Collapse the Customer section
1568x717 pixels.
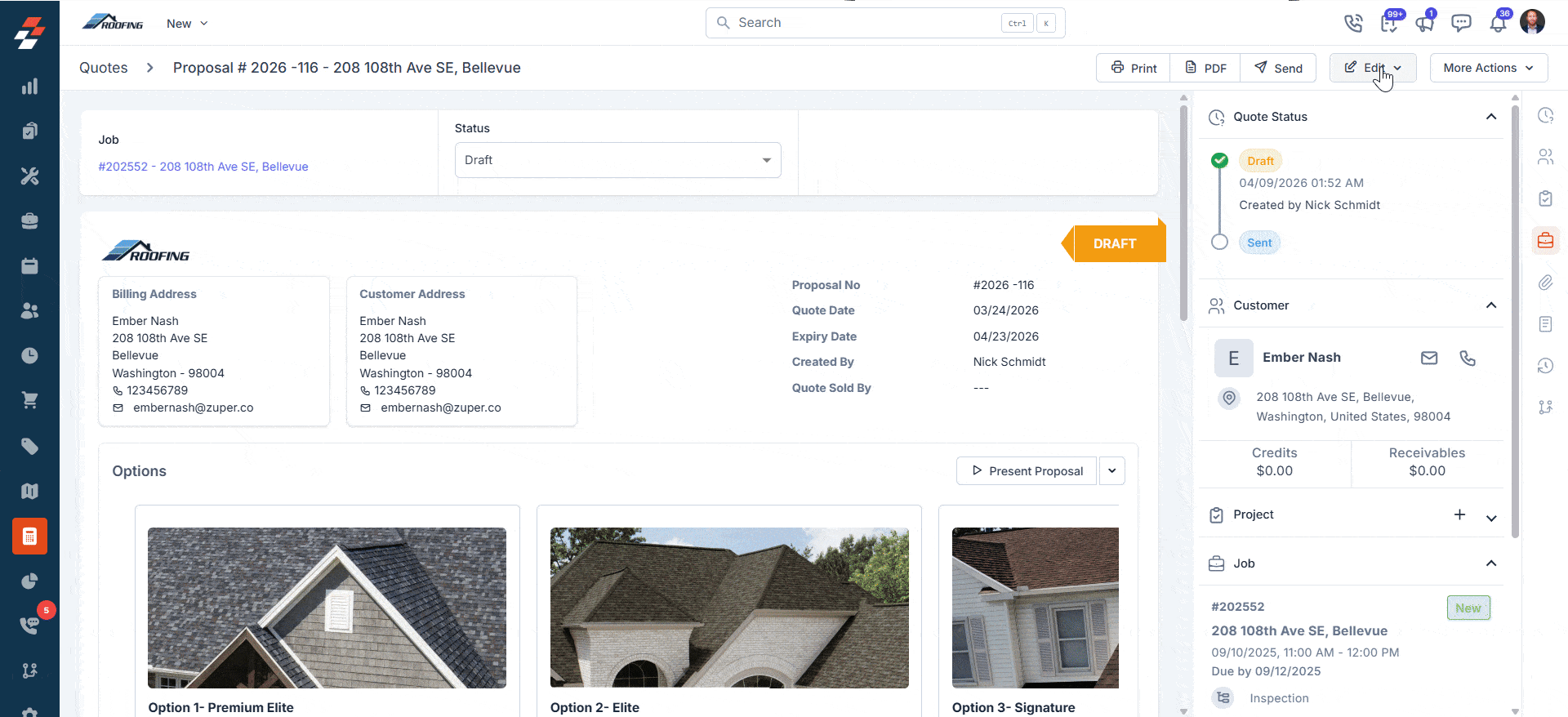[1491, 305]
